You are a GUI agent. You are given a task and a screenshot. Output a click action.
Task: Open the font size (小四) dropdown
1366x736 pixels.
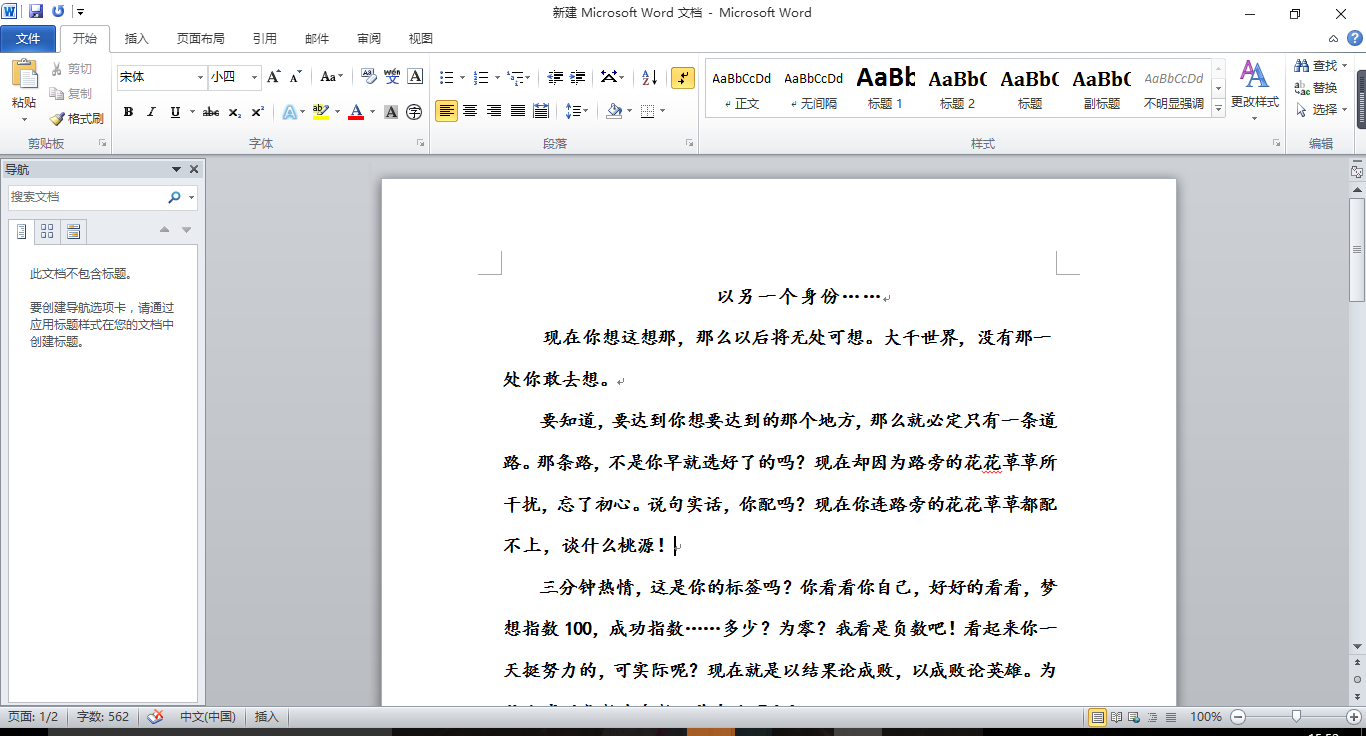click(255, 77)
